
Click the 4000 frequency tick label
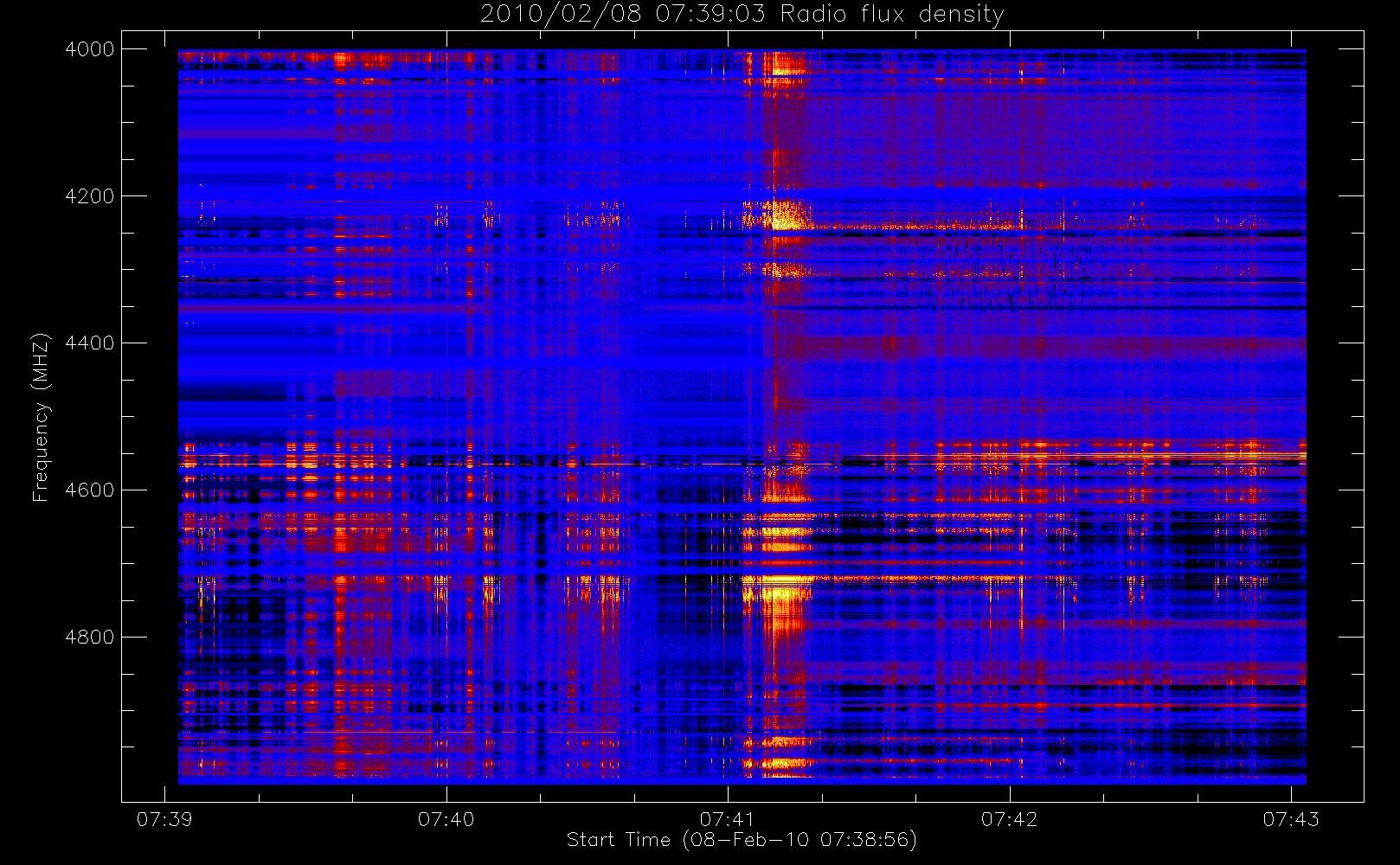click(x=90, y=49)
